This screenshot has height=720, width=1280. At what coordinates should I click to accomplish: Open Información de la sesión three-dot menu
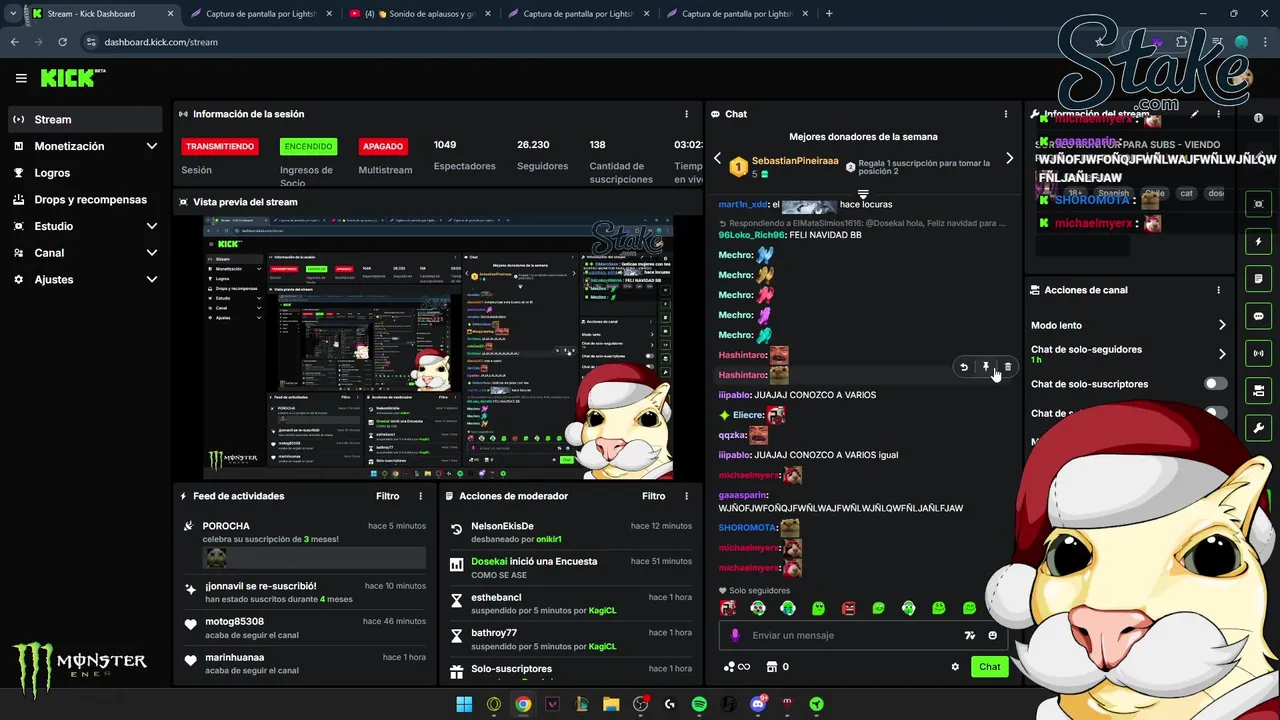click(x=686, y=114)
